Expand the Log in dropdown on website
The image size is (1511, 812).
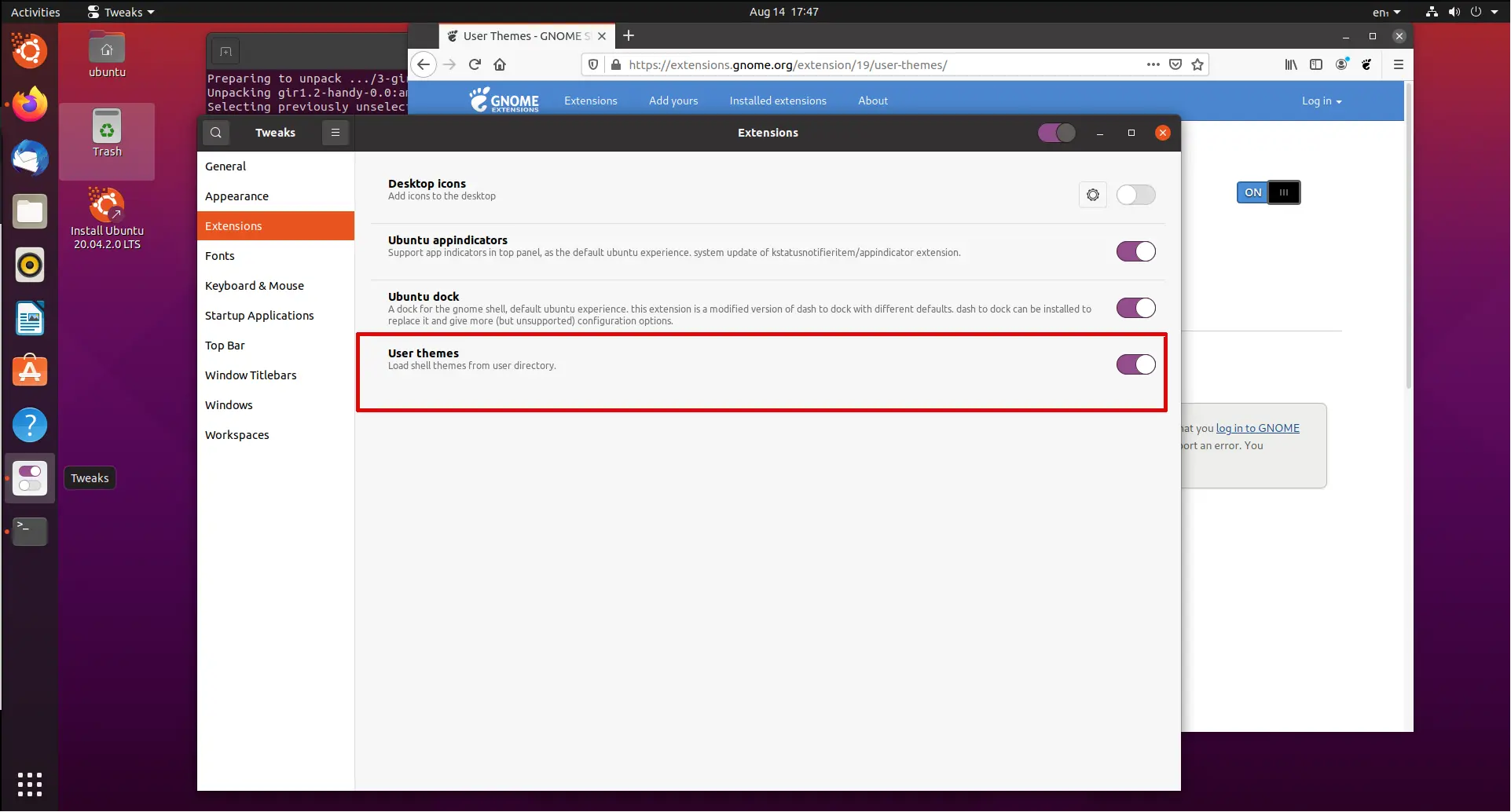[1322, 101]
